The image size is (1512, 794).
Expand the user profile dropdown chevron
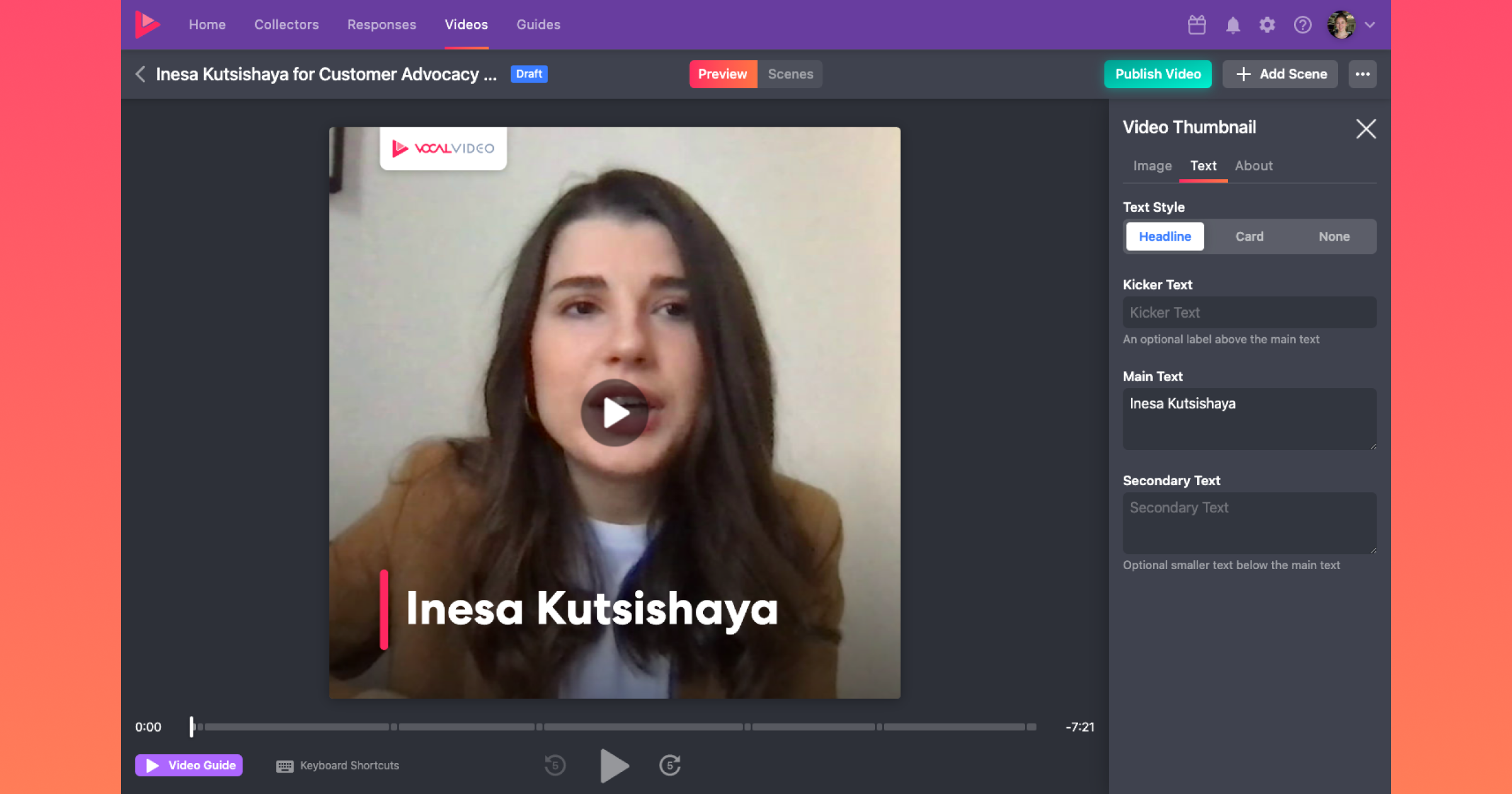(1370, 25)
